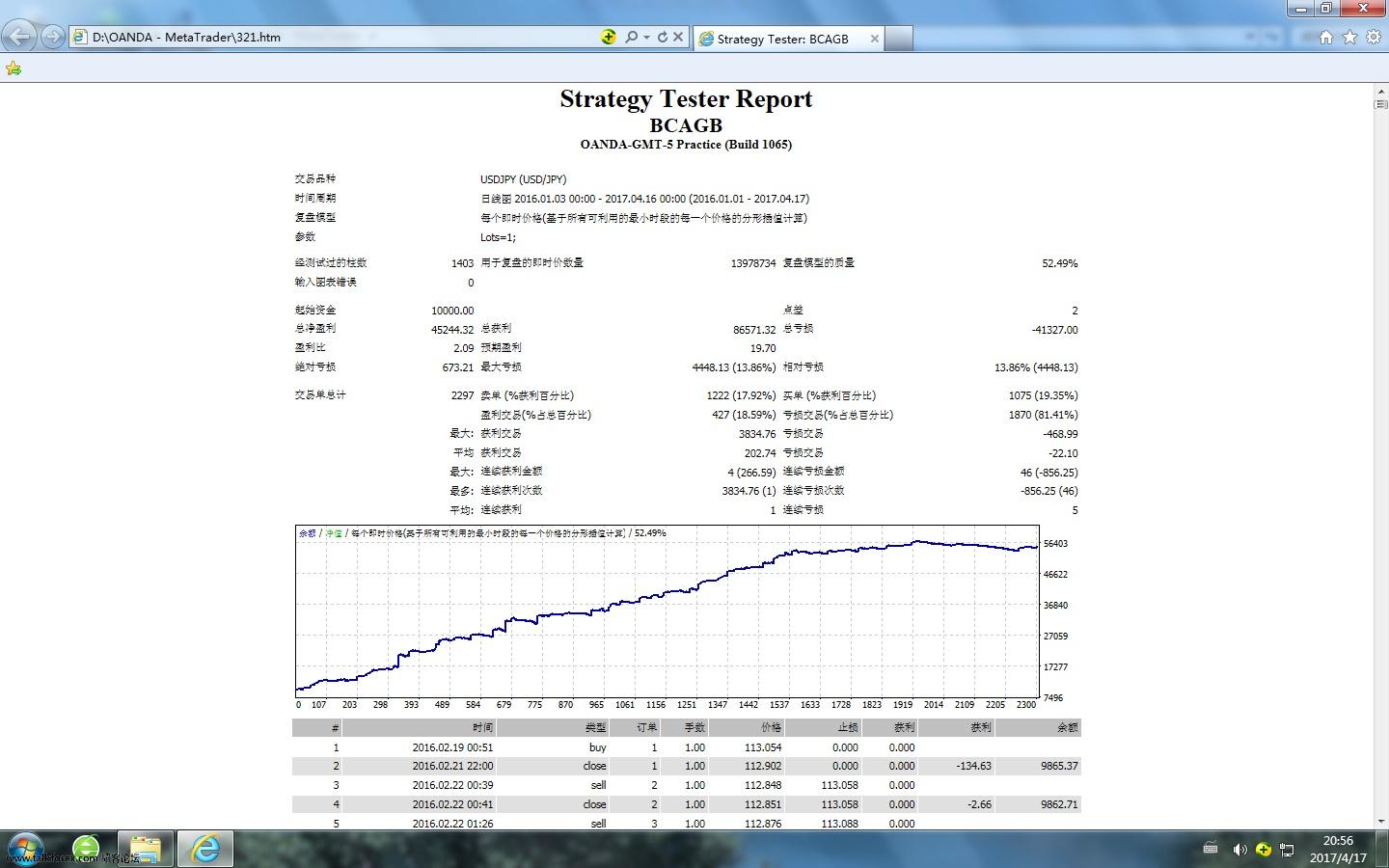Click the balance cell 9862.71
This screenshot has width=1389, height=868.
point(1060,804)
